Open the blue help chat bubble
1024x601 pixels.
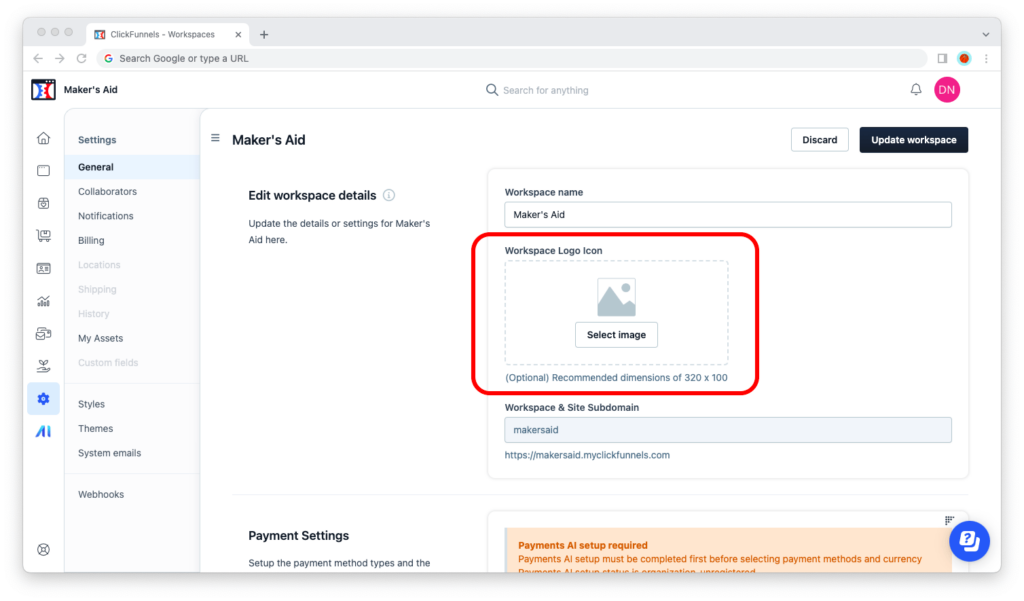coord(969,541)
